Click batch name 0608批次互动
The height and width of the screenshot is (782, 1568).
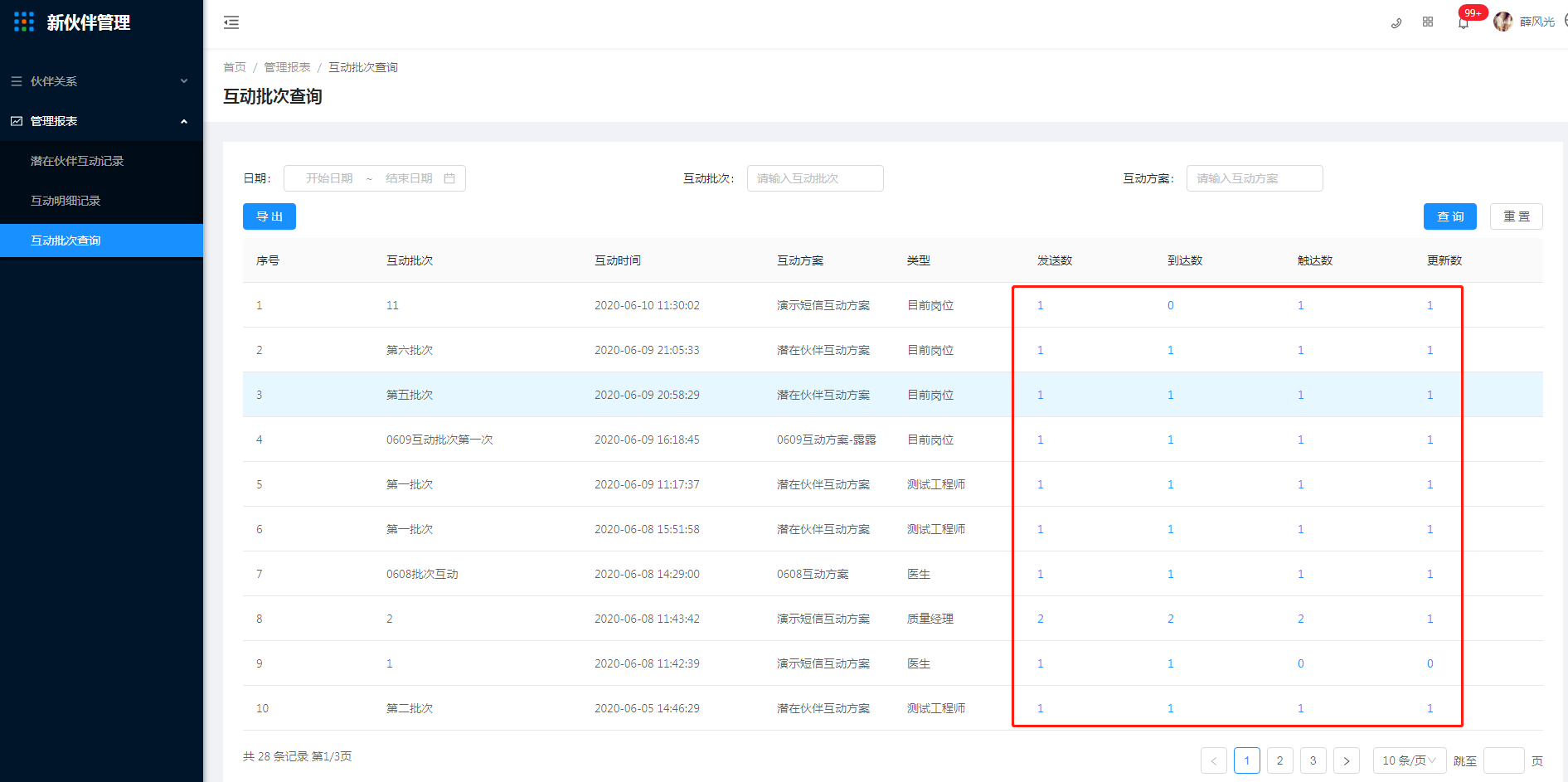point(422,574)
